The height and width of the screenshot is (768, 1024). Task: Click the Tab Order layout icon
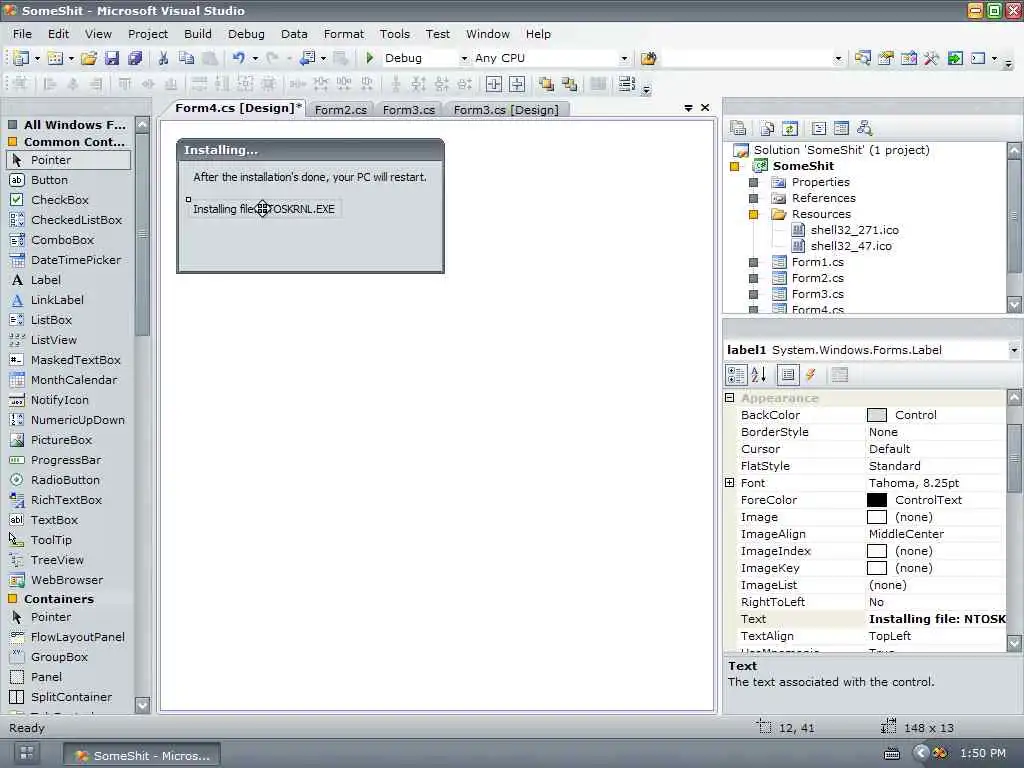tap(626, 84)
